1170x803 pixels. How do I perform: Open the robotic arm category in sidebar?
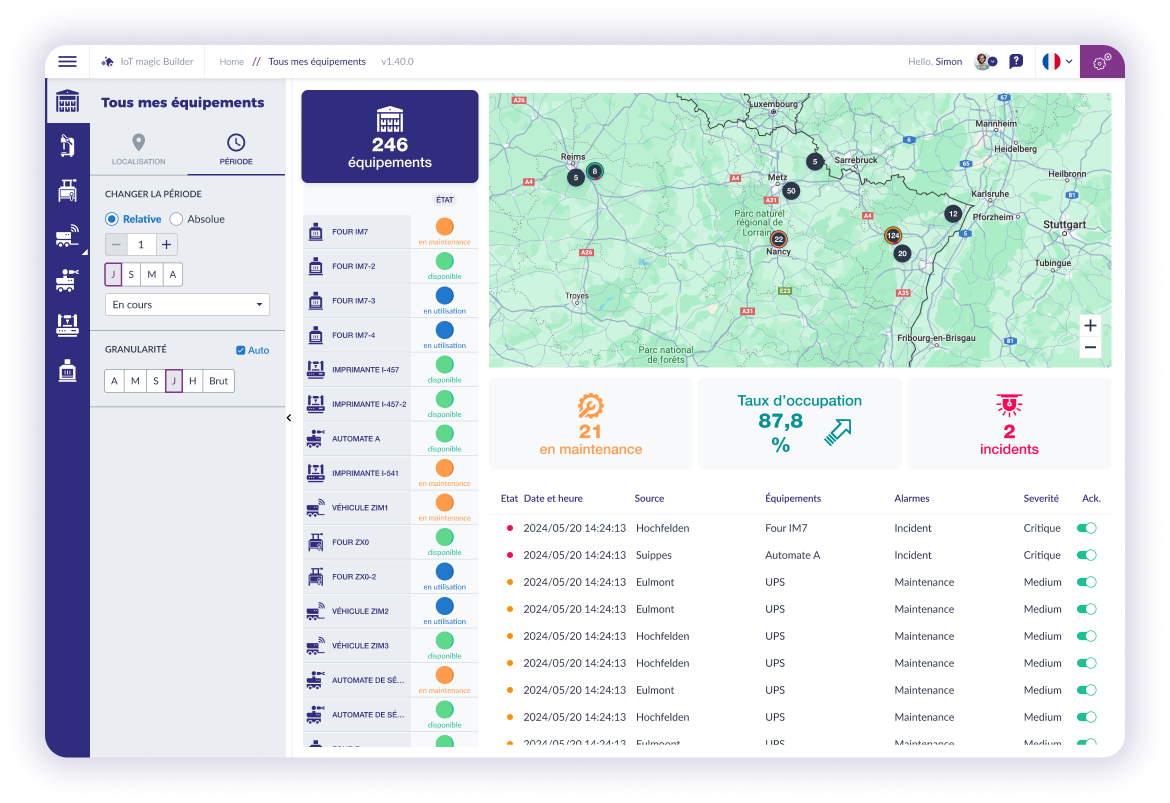point(67,146)
